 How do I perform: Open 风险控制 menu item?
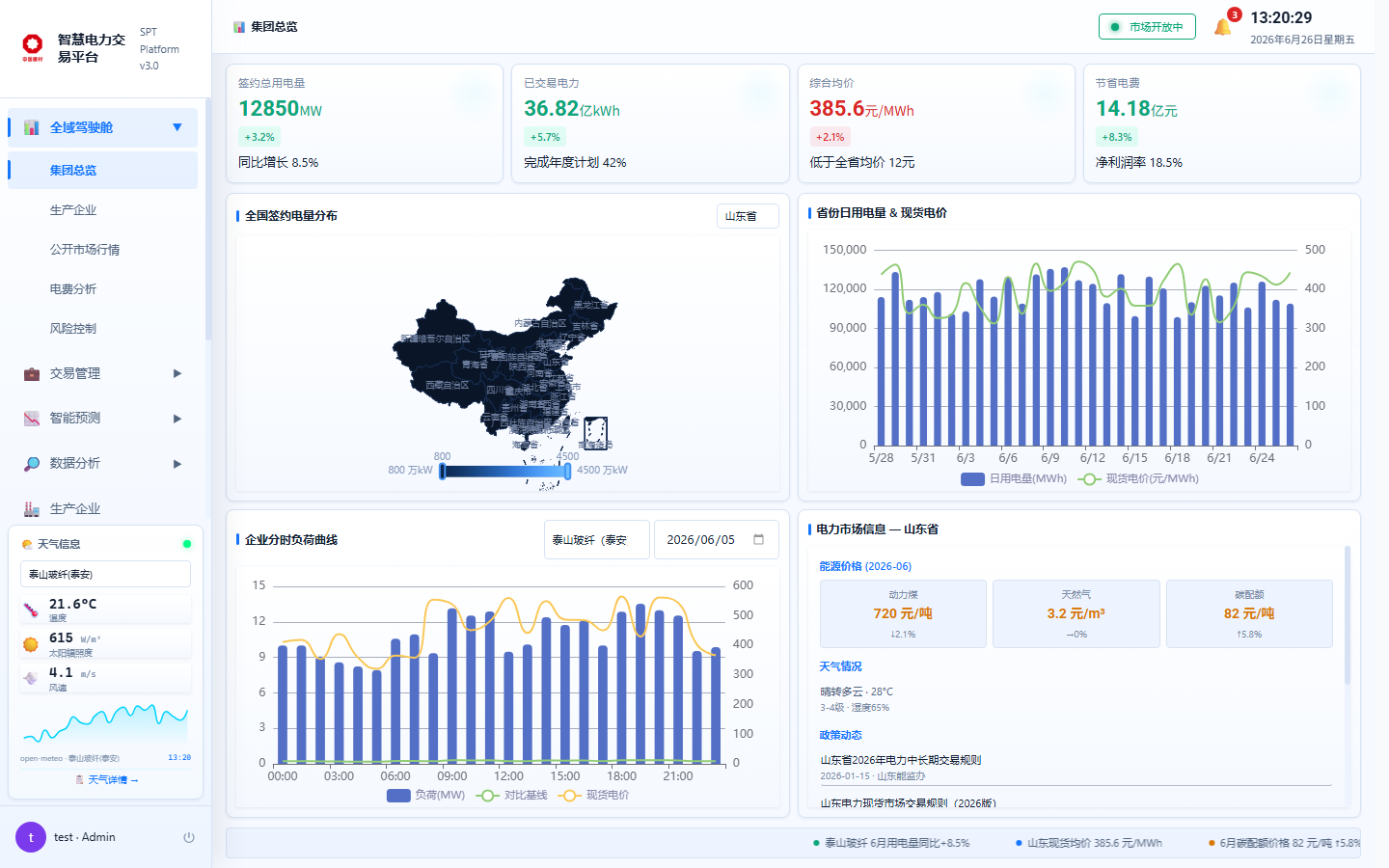[102, 328]
